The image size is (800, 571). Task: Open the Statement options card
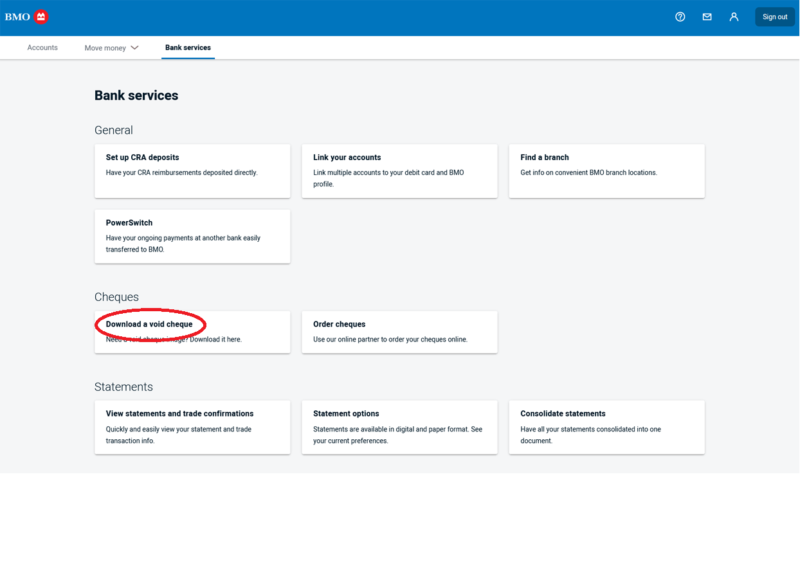pos(399,427)
